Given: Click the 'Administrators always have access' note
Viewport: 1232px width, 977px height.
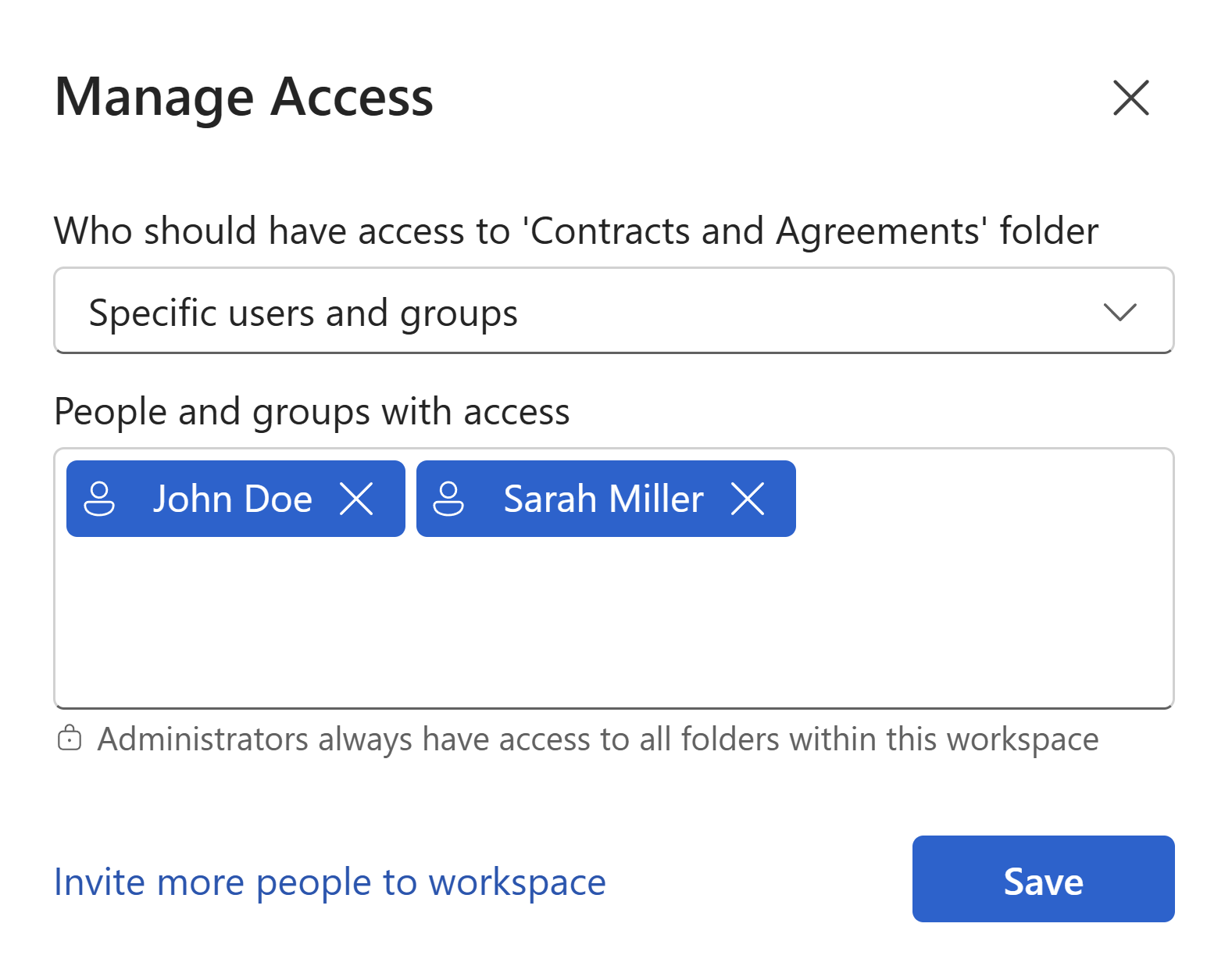Looking at the screenshot, I should (x=598, y=739).
